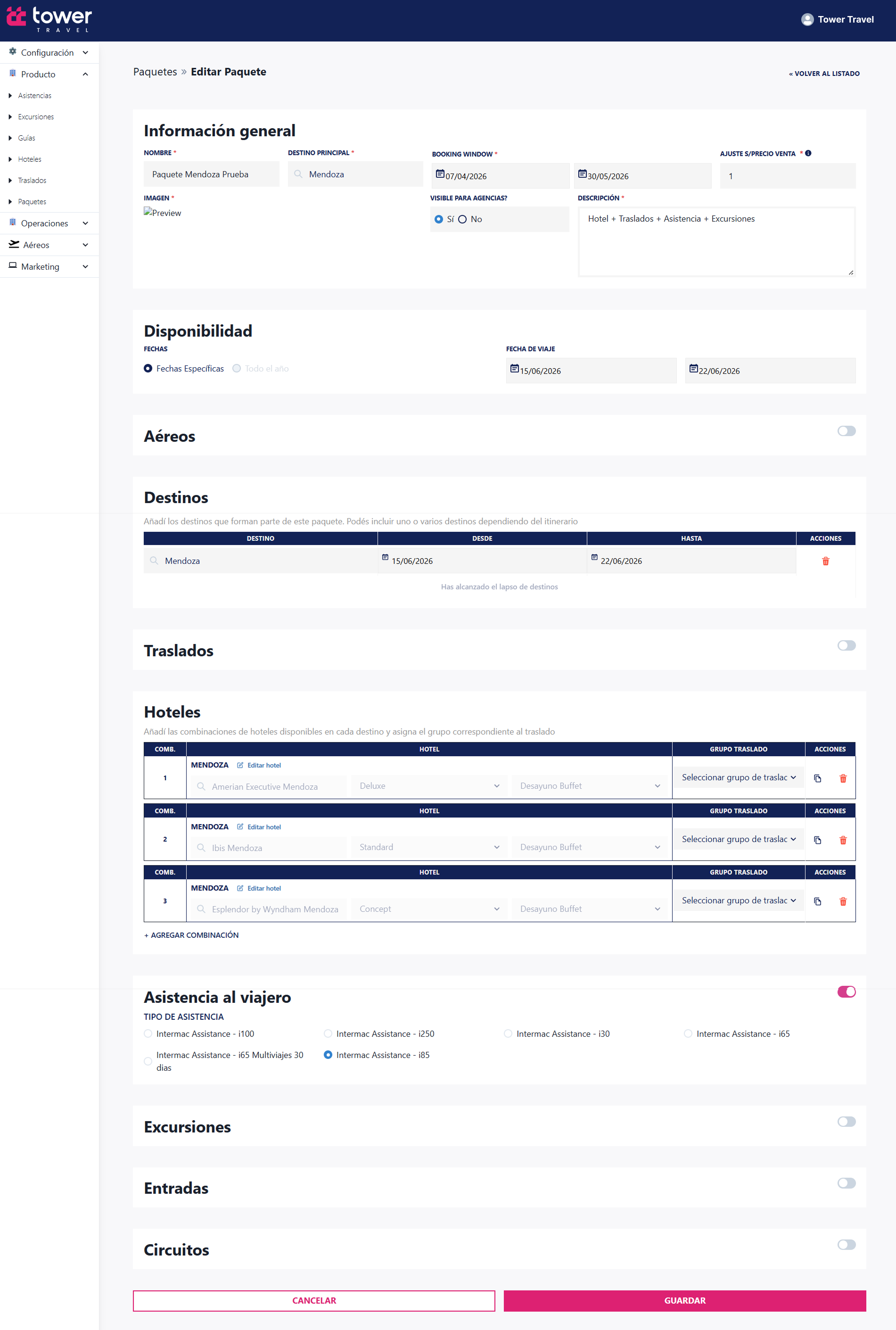Open calendar icon for booking window start 07/04/2026
Viewport: 896px width, 1330px height.
pyautogui.click(x=440, y=174)
